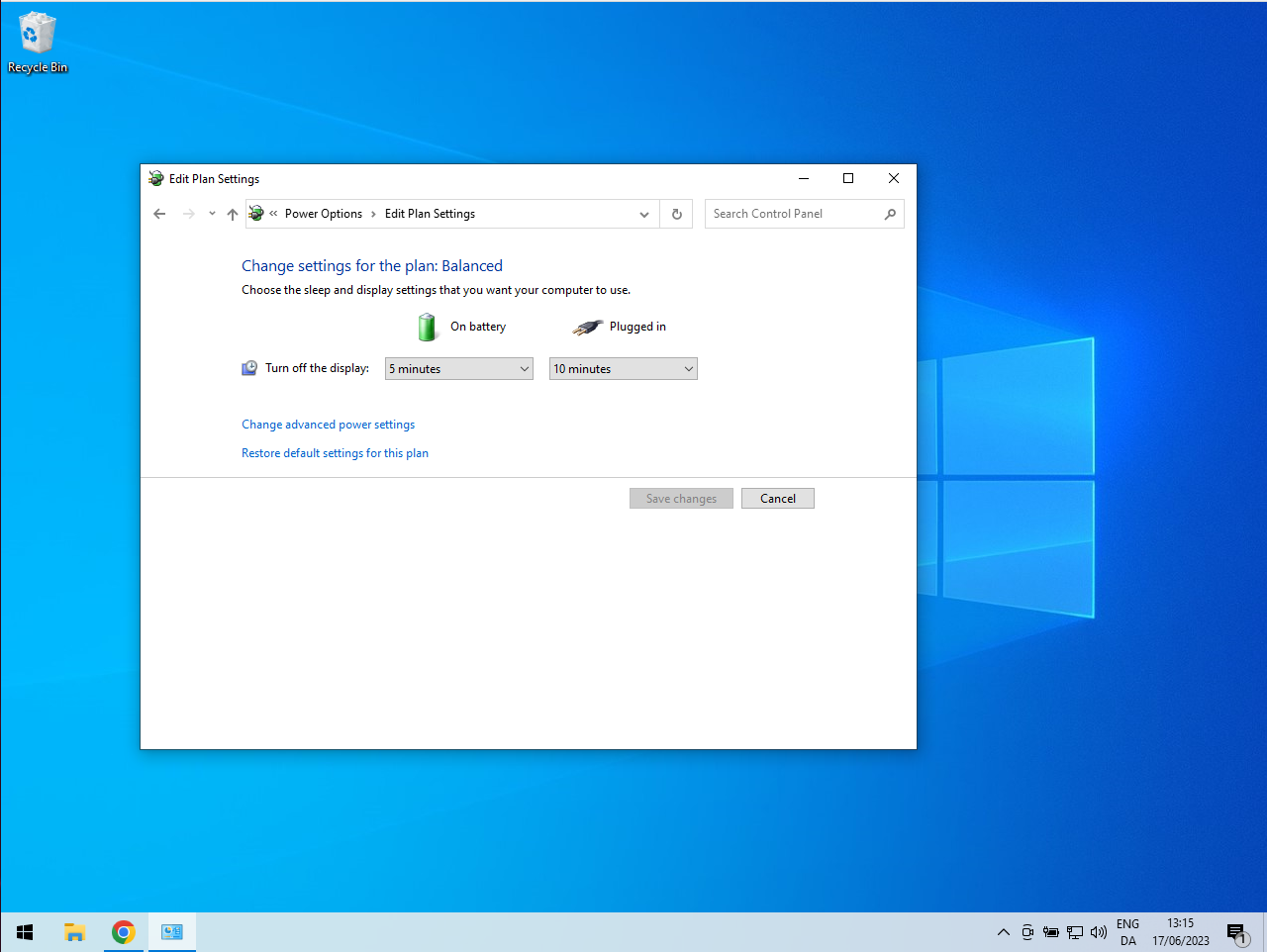Launch Google Chrome from taskbar
The height and width of the screenshot is (952, 1267).
pos(123,932)
